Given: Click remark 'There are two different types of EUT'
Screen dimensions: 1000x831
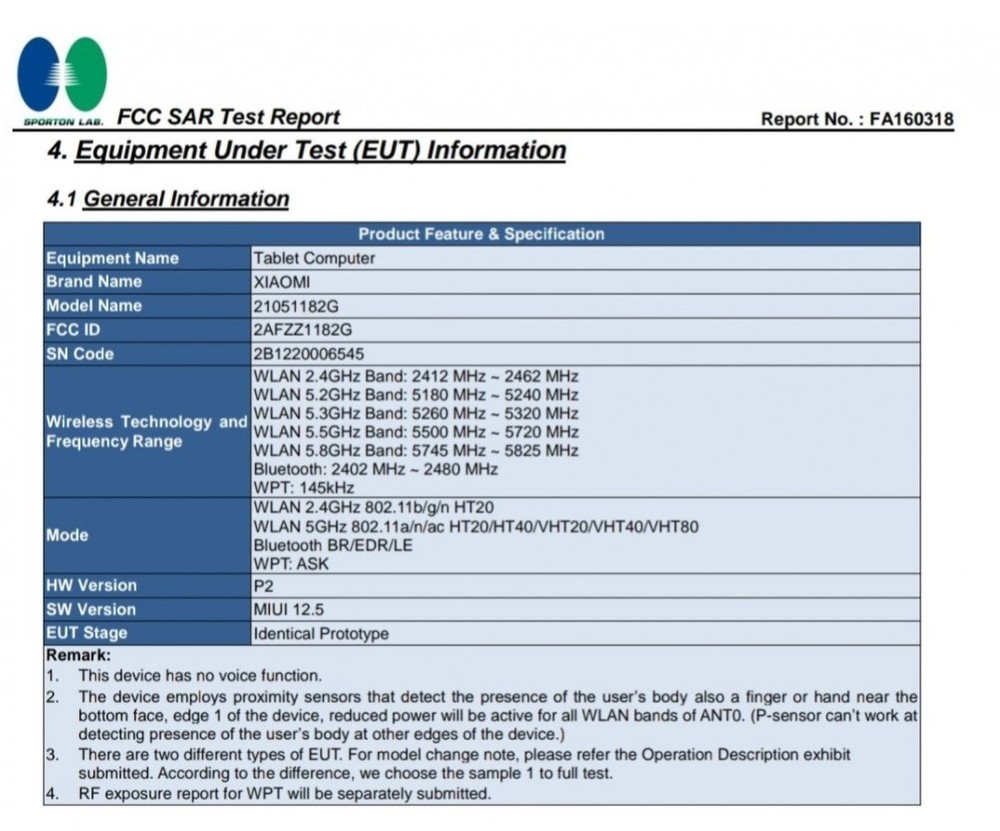Looking at the screenshot, I should [x=464, y=764].
